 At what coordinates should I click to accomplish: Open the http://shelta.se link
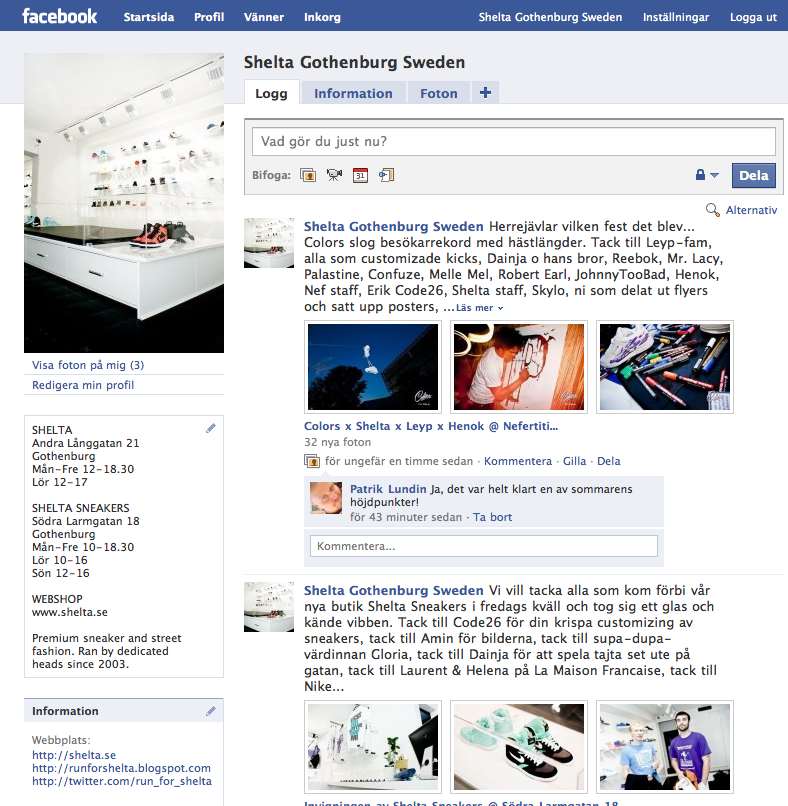(74, 755)
